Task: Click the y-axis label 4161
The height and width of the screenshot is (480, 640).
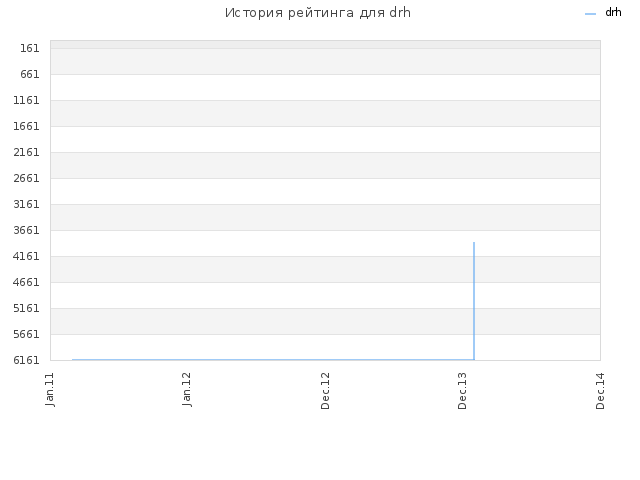Action: tap(26, 256)
